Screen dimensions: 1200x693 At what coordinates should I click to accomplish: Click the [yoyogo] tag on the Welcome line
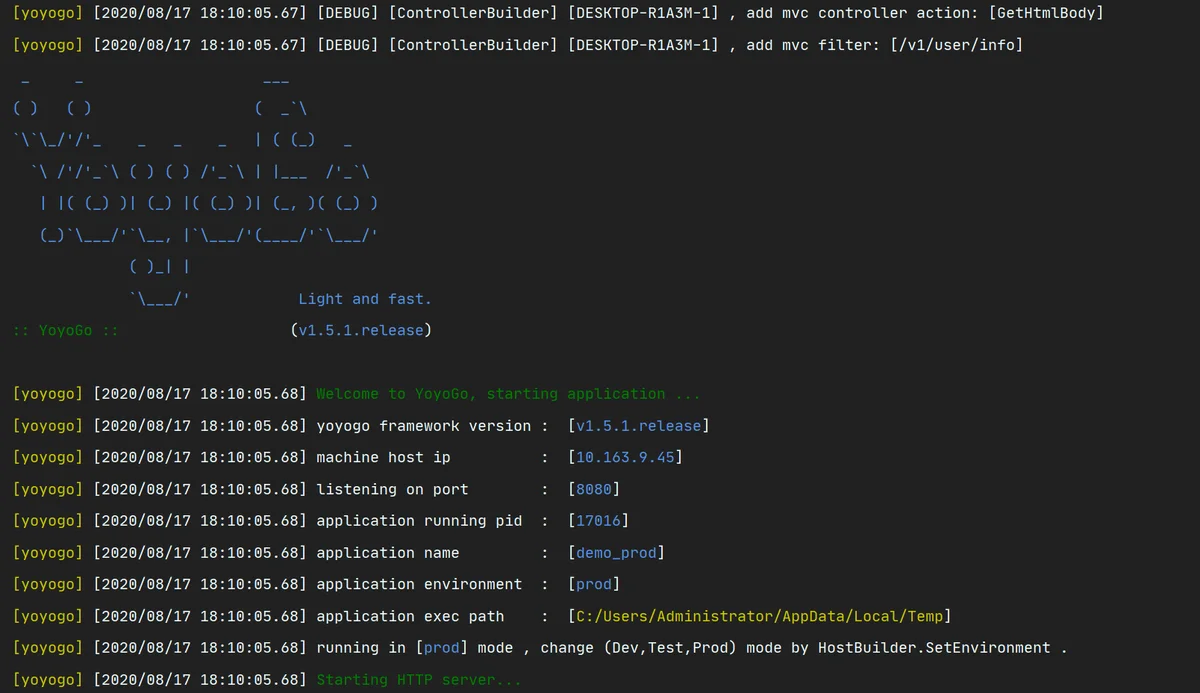click(x=49, y=394)
